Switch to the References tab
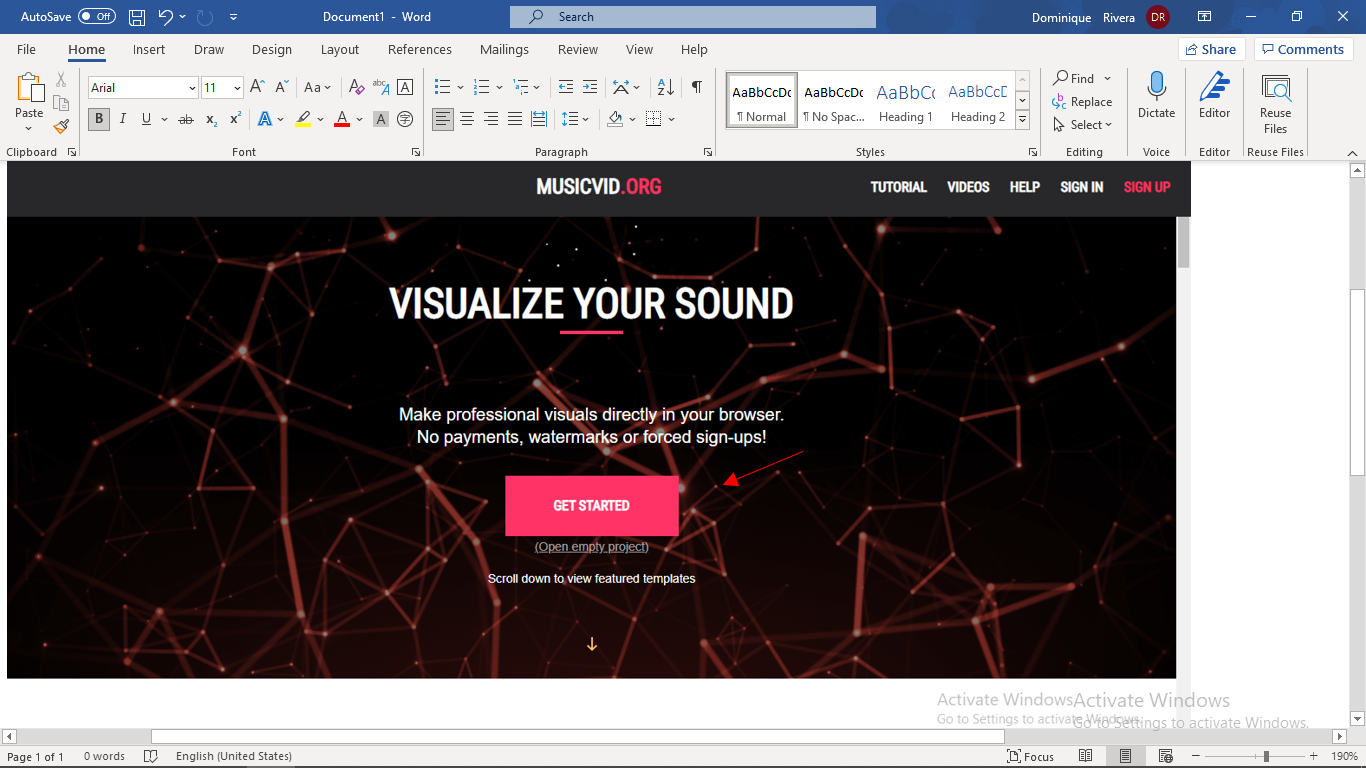The width and height of the screenshot is (1366, 768). [x=420, y=49]
